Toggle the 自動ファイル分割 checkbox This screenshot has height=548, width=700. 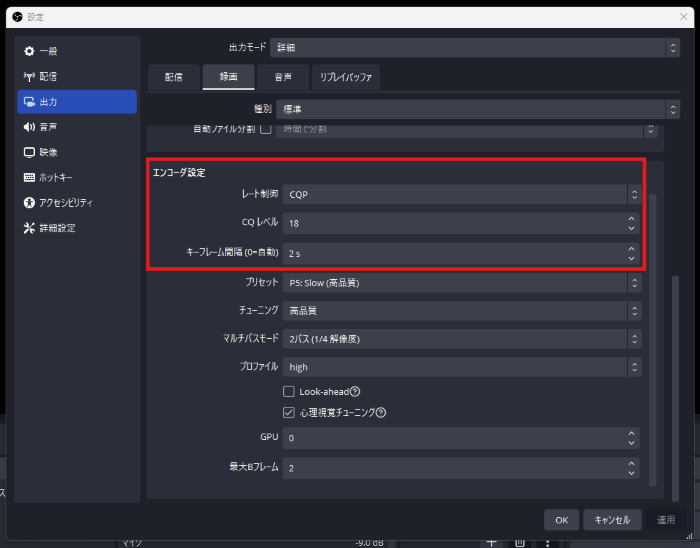(266, 129)
